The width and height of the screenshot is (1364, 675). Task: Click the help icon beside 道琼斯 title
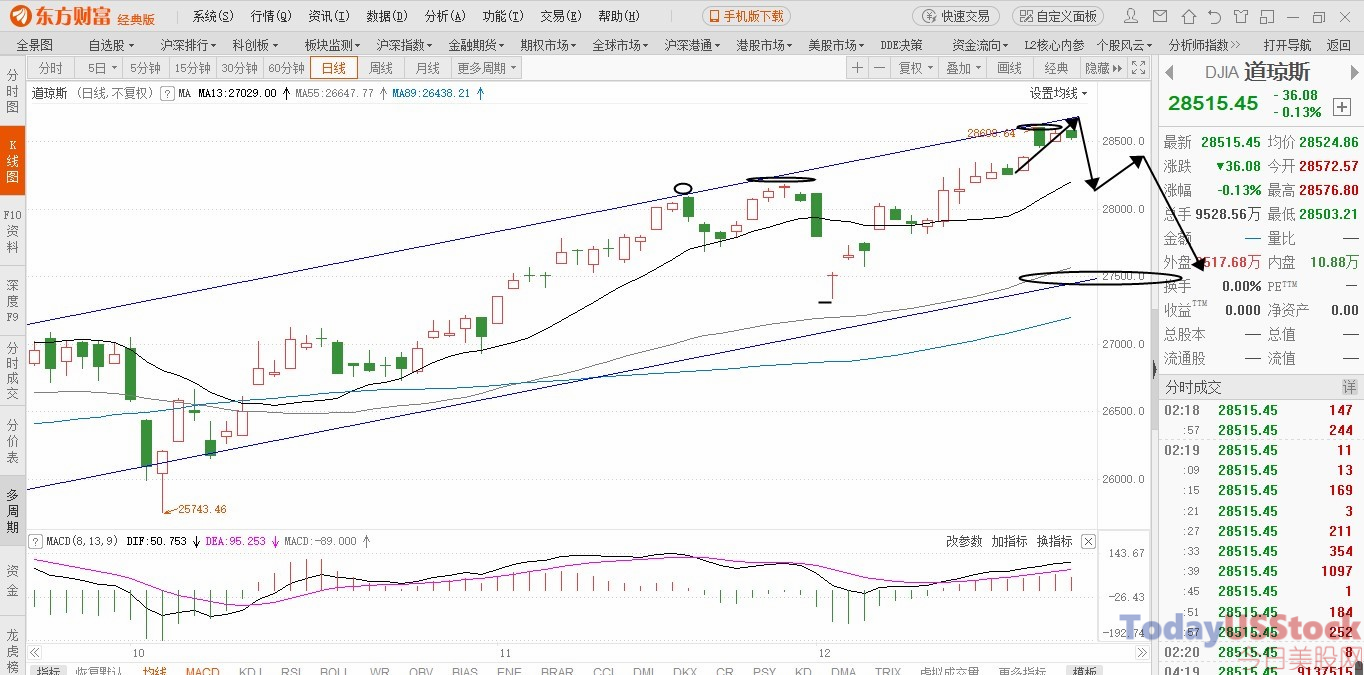tap(167, 93)
